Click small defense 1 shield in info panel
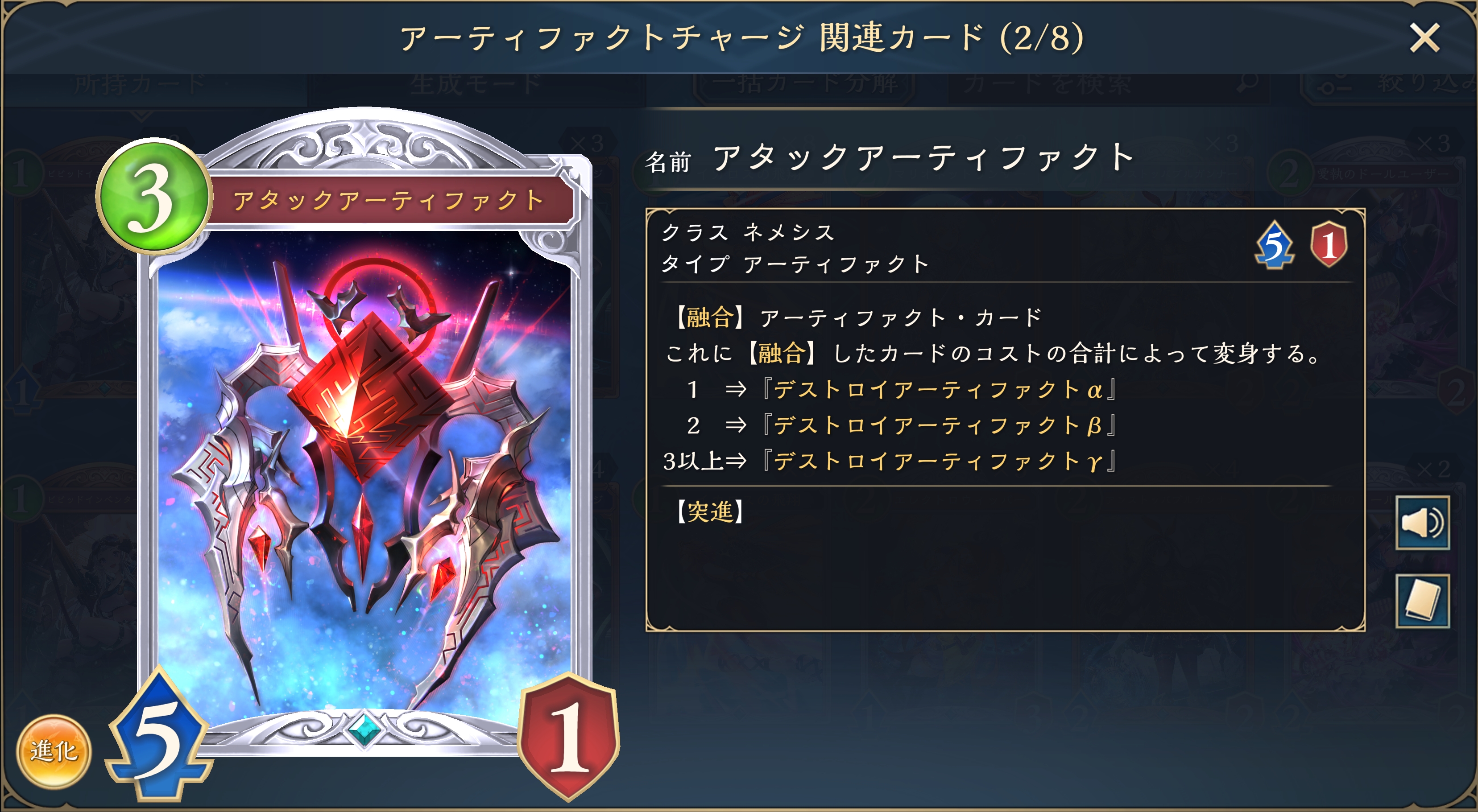Viewport: 1478px width, 812px height. coord(1329,245)
